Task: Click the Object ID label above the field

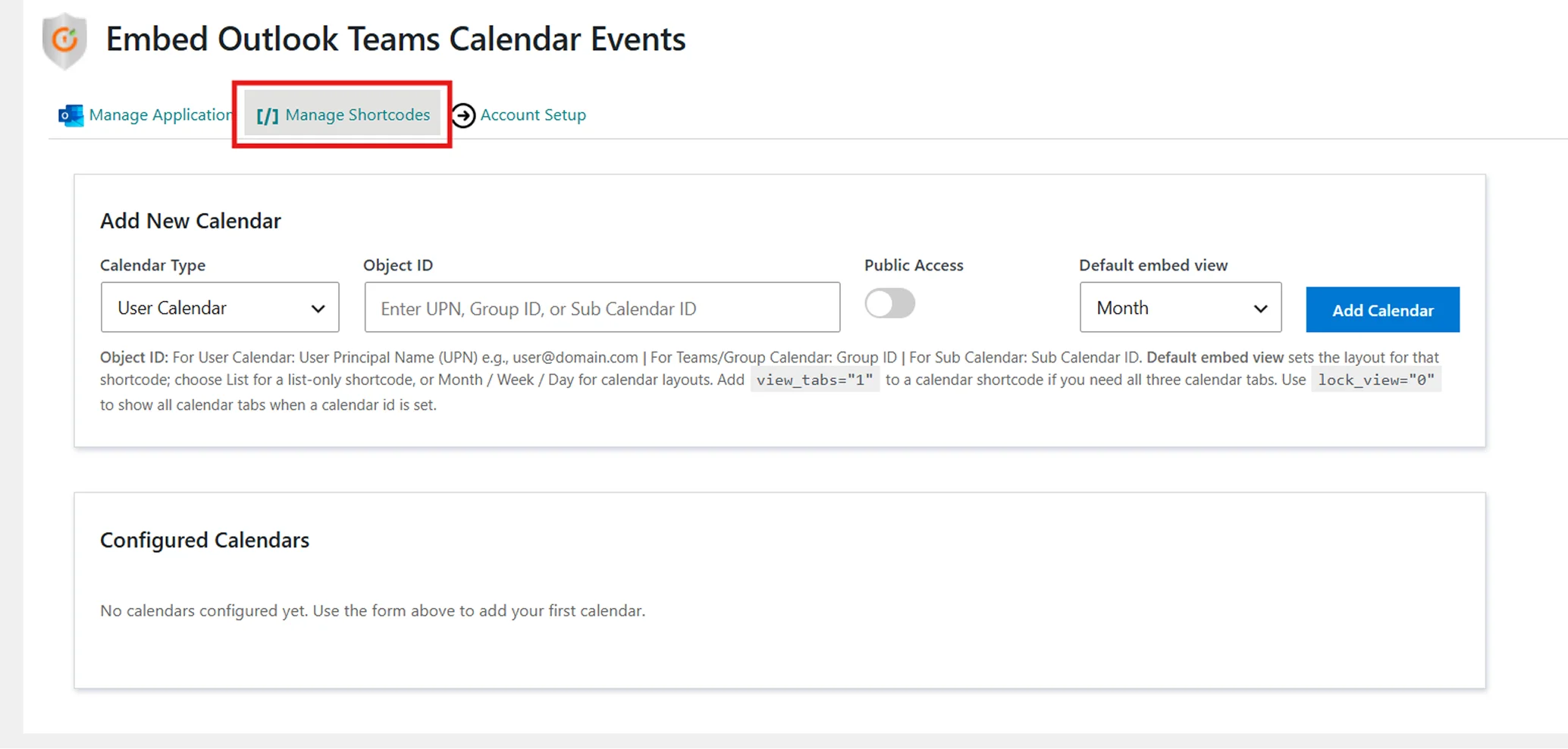Action: pyautogui.click(x=398, y=265)
